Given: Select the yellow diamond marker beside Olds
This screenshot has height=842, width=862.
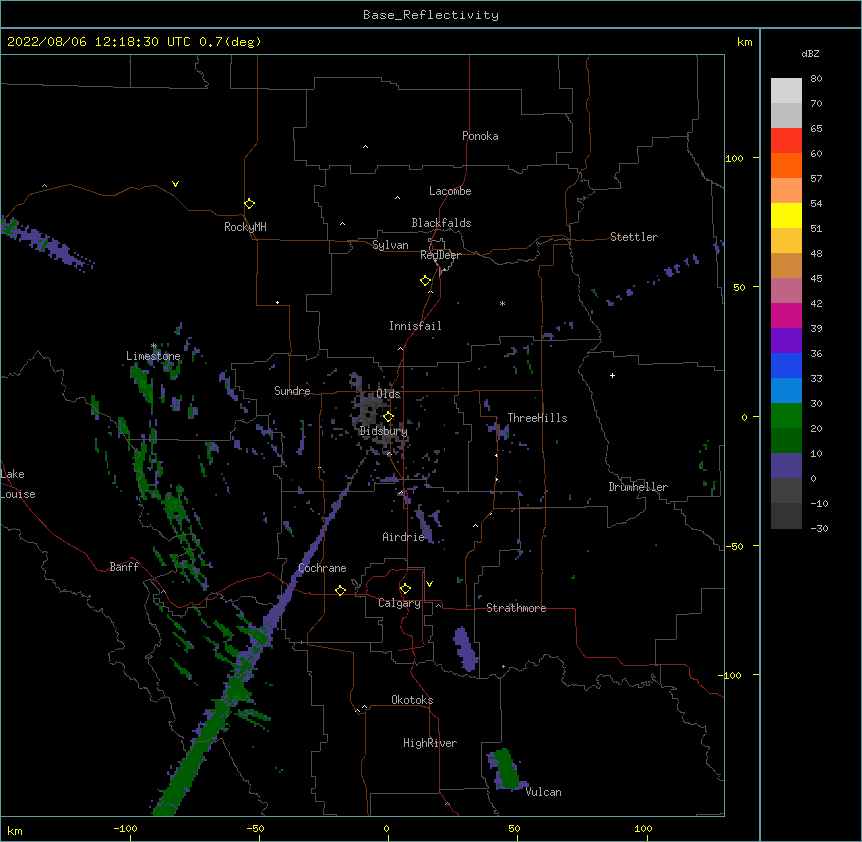Looking at the screenshot, I should (389, 417).
